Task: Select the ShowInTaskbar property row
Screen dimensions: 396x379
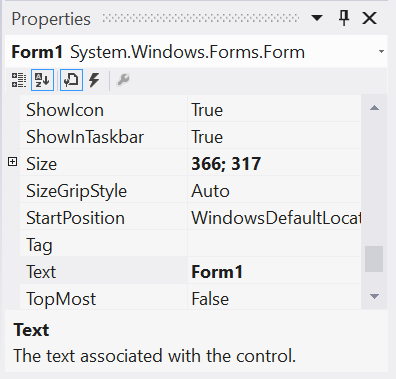Action: pyautogui.click(x=190, y=136)
